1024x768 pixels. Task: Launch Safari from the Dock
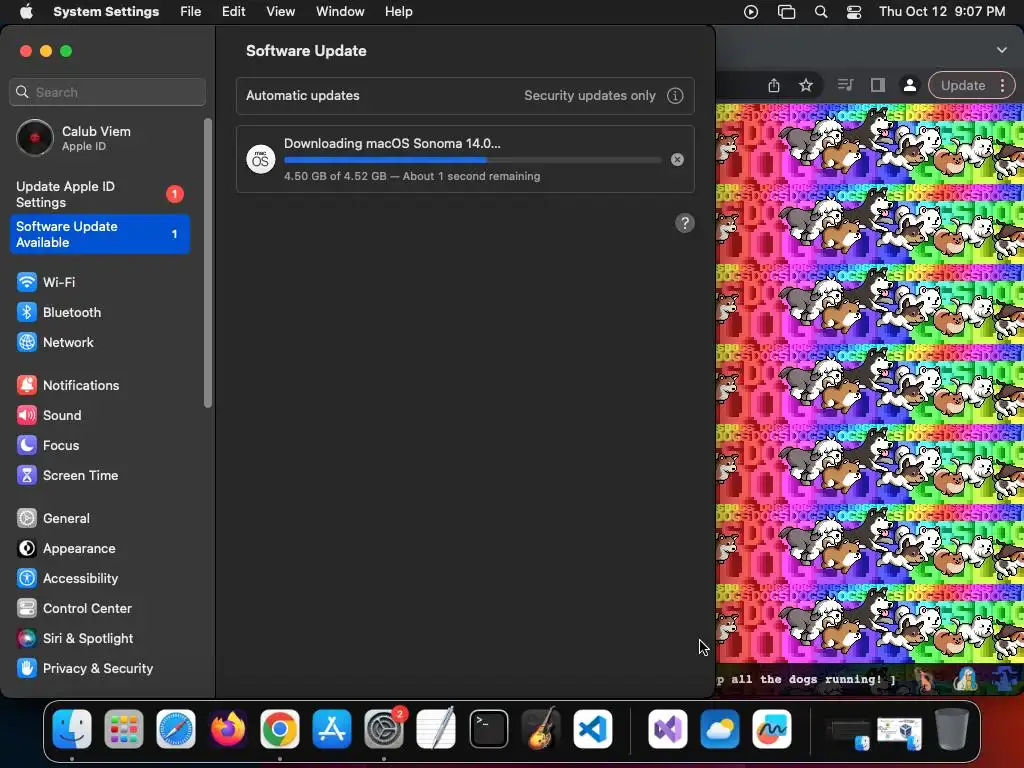176,729
